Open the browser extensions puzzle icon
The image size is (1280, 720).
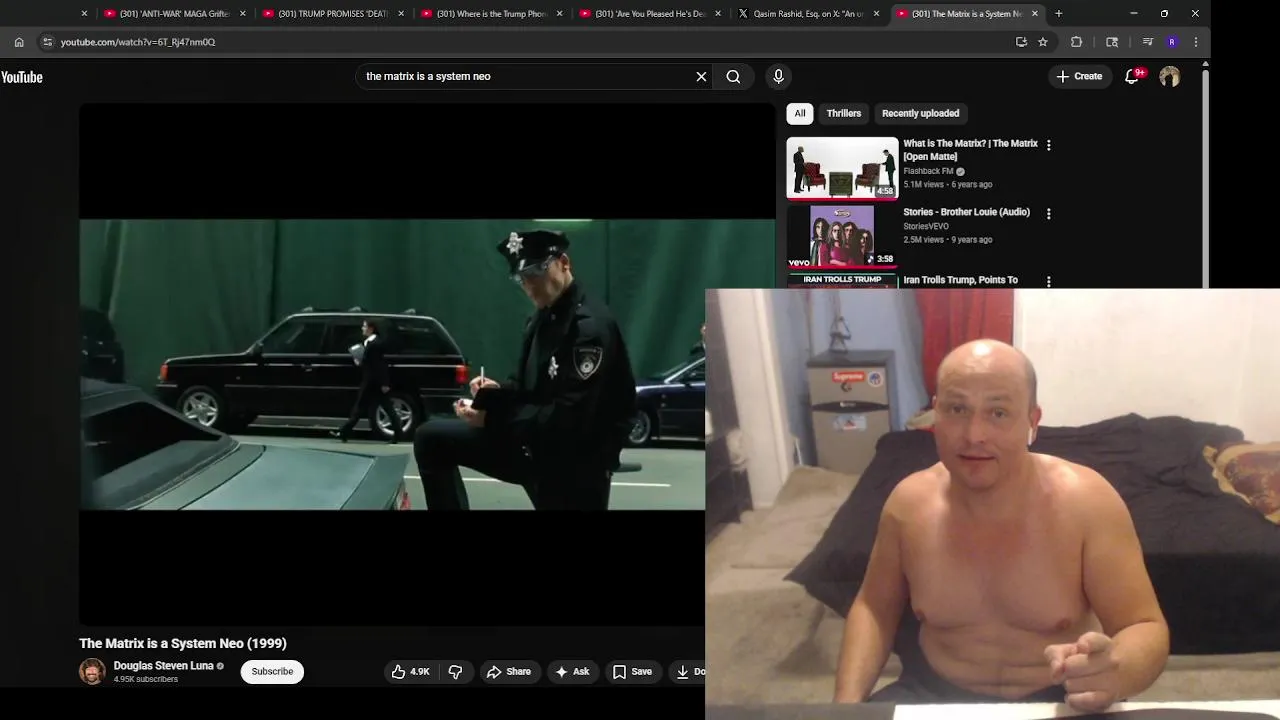pos(1076,42)
